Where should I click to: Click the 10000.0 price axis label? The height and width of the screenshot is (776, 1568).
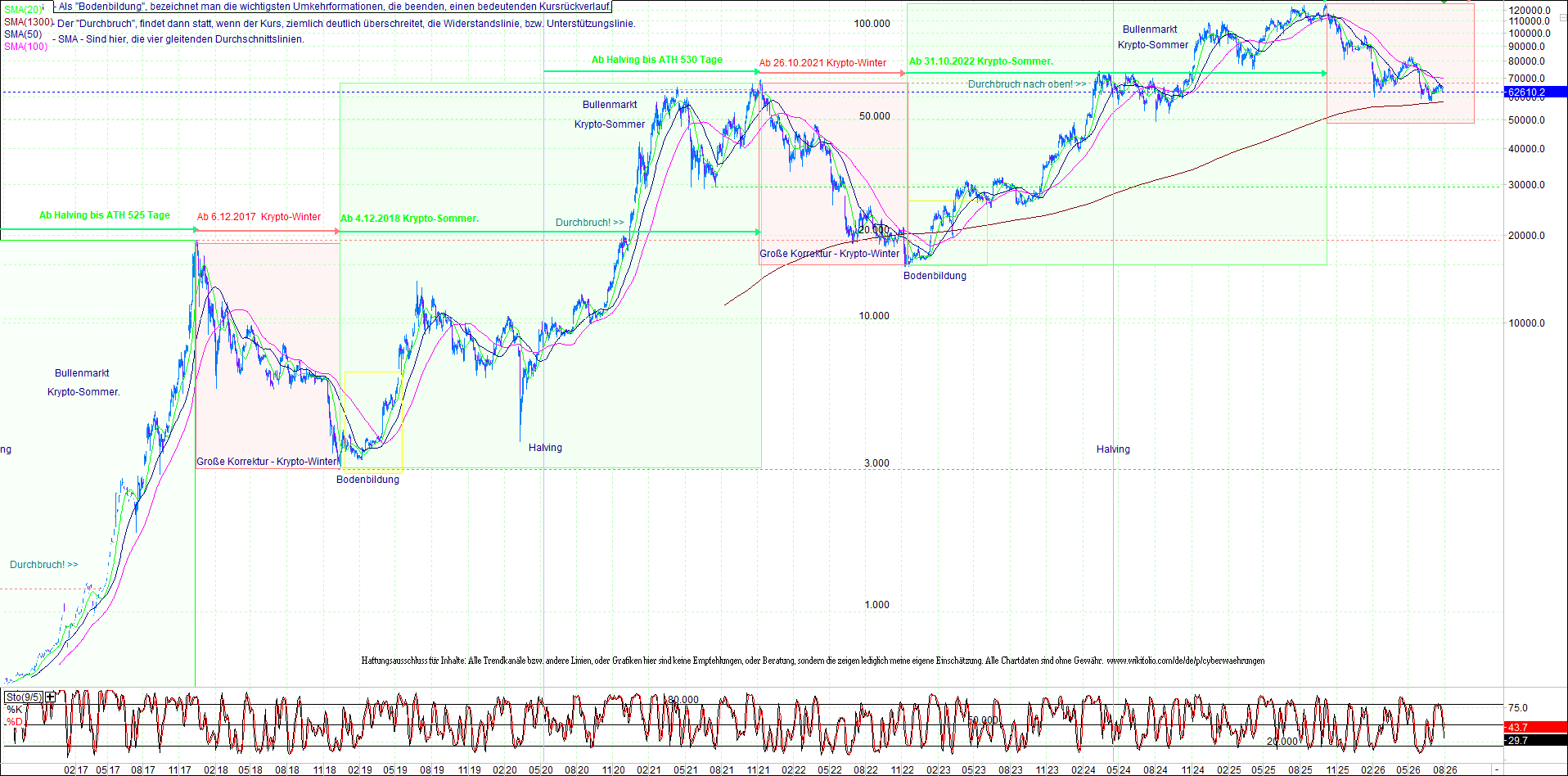(x=1527, y=323)
